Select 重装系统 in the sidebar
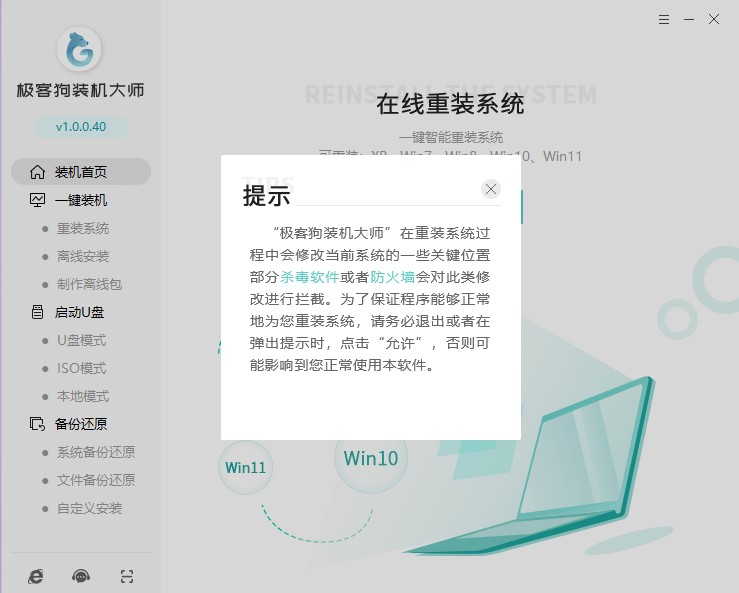Image resolution: width=739 pixels, height=593 pixels. pyautogui.click(x=83, y=228)
